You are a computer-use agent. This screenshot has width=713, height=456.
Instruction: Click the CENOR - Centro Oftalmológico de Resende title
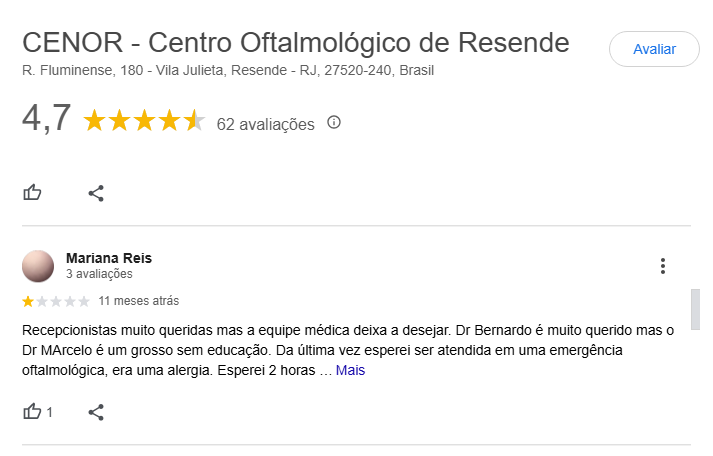tap(296, 43)
